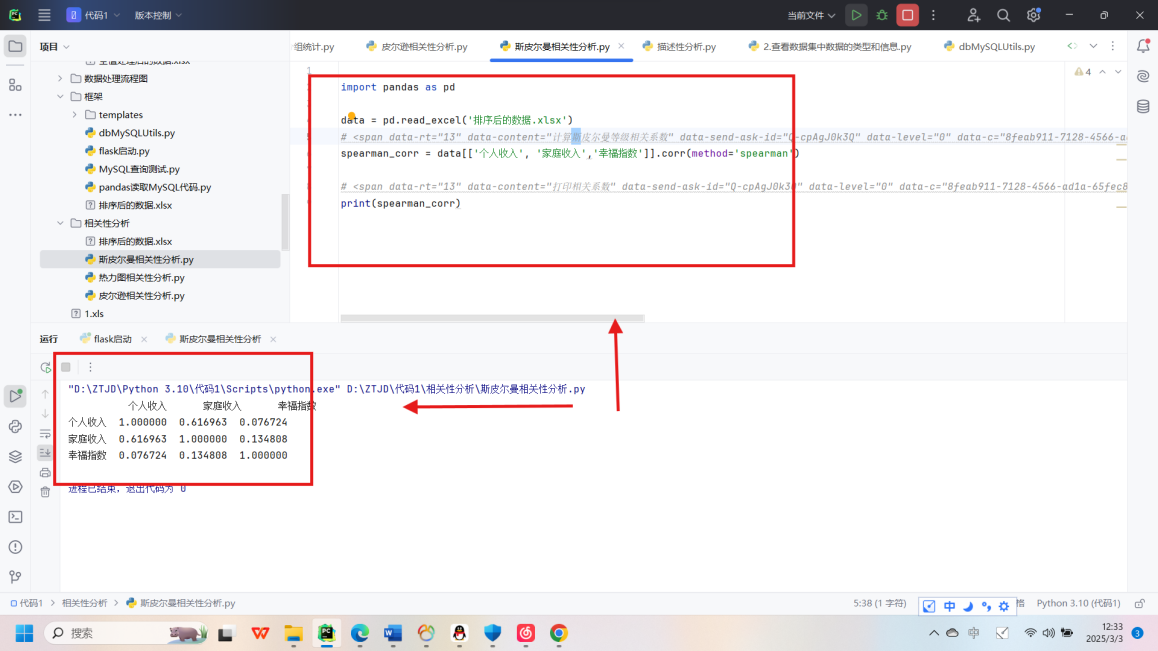Open the add collaborator account icon
1158x651 pixels.
(x=973, y=15)
